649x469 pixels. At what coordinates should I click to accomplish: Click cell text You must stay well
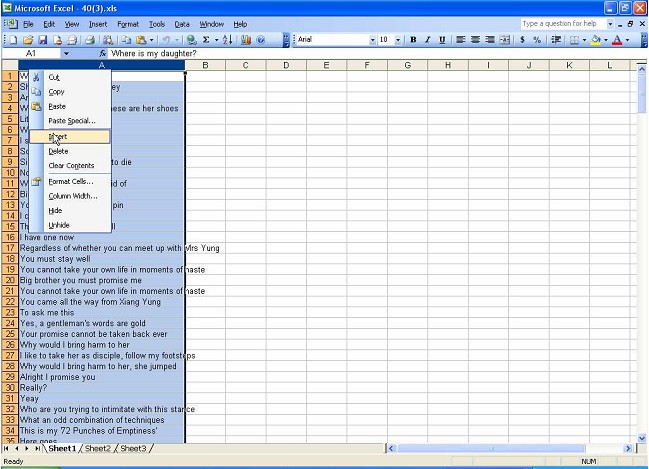tap(55, 259)
